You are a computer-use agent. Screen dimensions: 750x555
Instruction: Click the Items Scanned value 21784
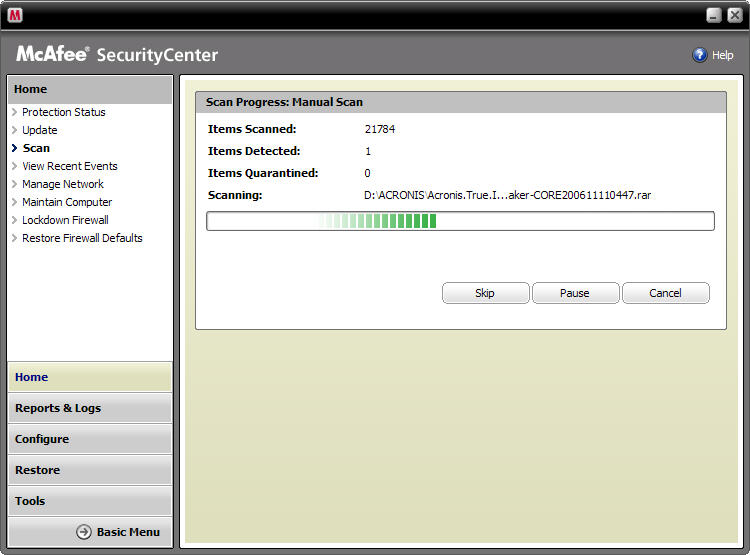coord(380,129)
